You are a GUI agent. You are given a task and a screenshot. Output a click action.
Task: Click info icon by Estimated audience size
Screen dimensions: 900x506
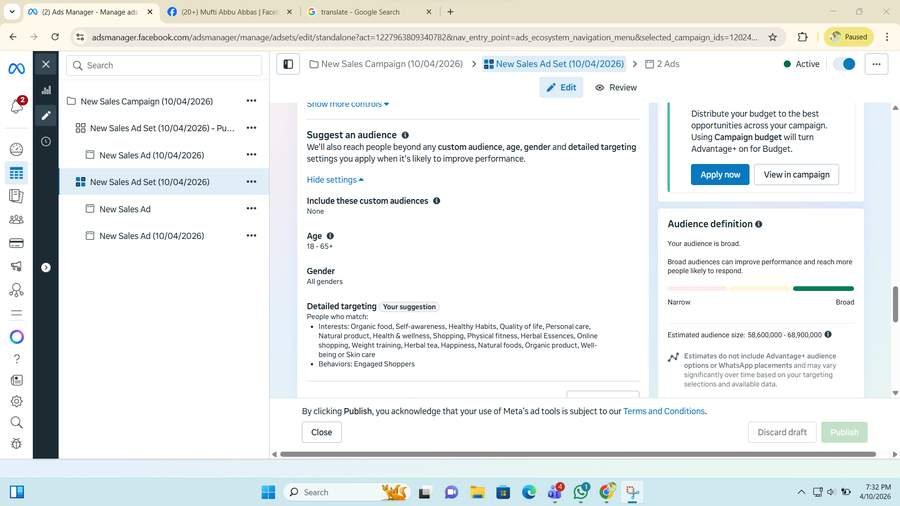[828, 334]
